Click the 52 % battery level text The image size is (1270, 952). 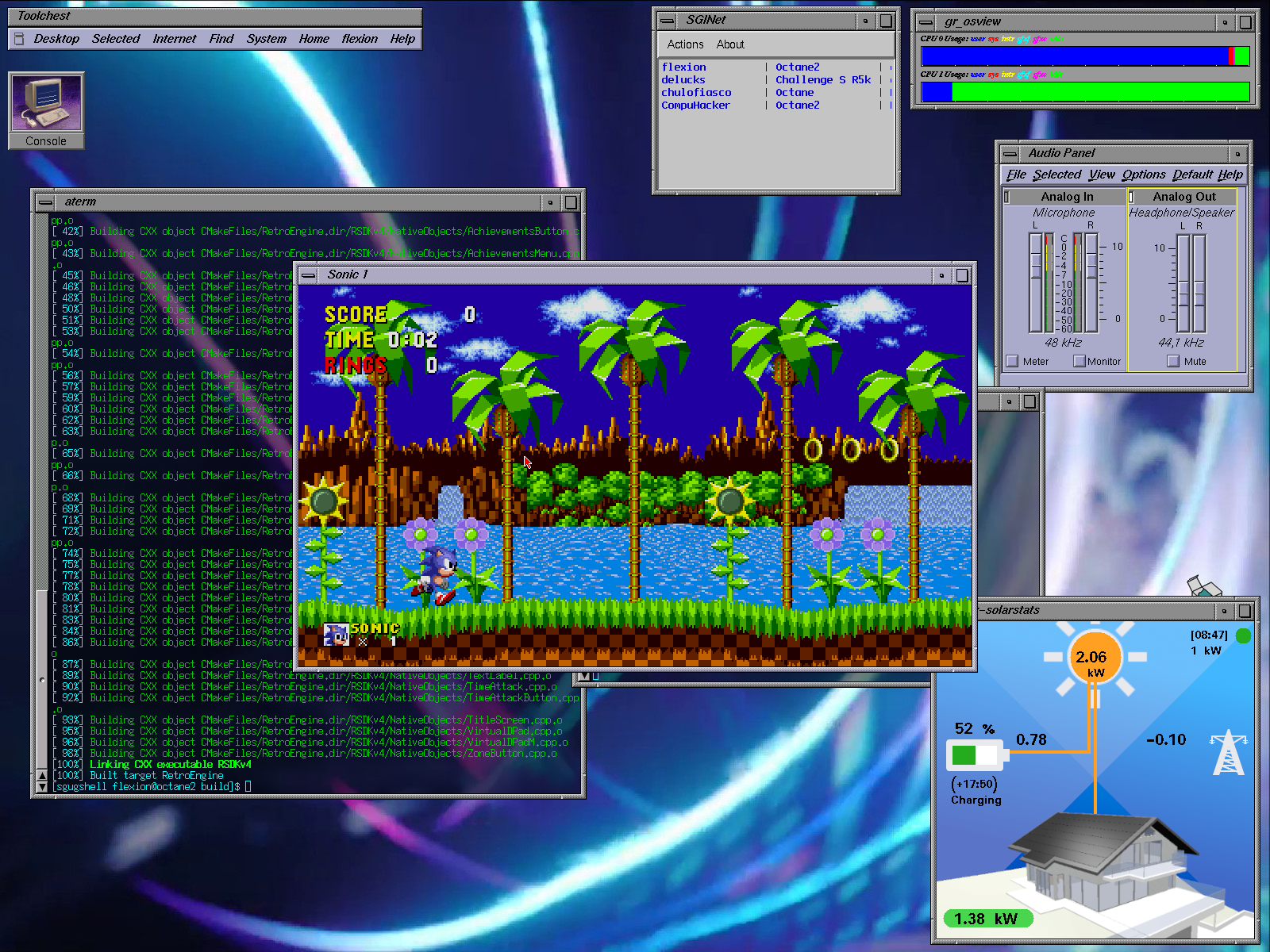[x=975, y=728]
